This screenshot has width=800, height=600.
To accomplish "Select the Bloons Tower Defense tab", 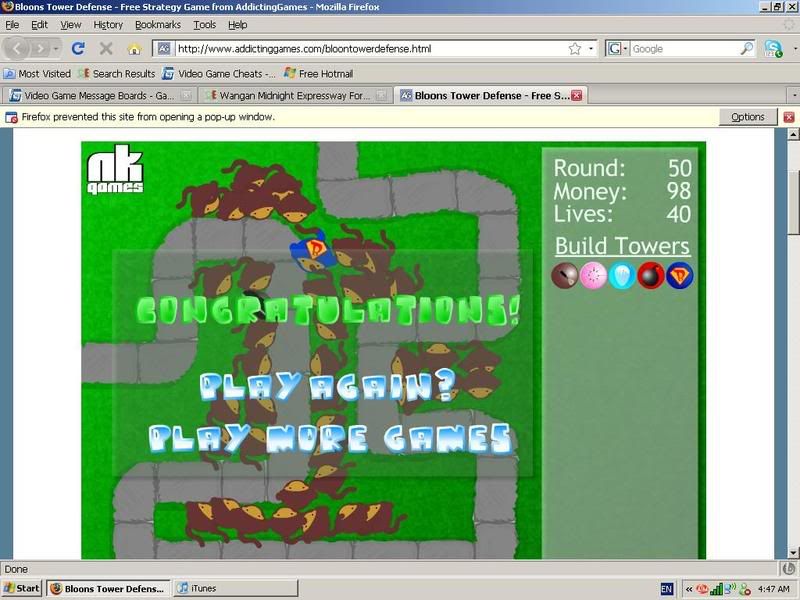I will [x=490, y=95].
